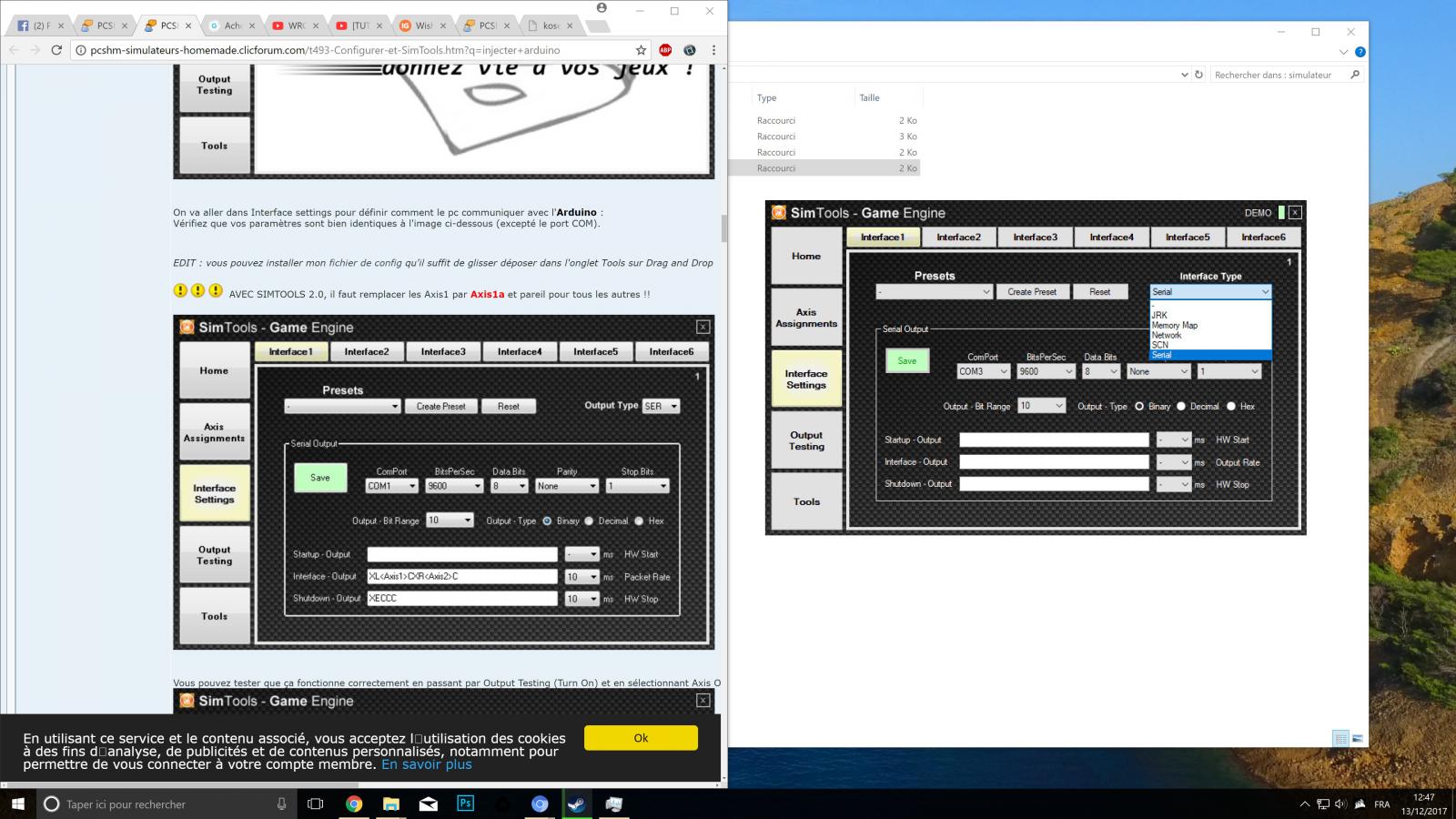Viewport: 1456px width, 819px height.
Task: Close the Facebook browser tab
Action: click(61, 25)
